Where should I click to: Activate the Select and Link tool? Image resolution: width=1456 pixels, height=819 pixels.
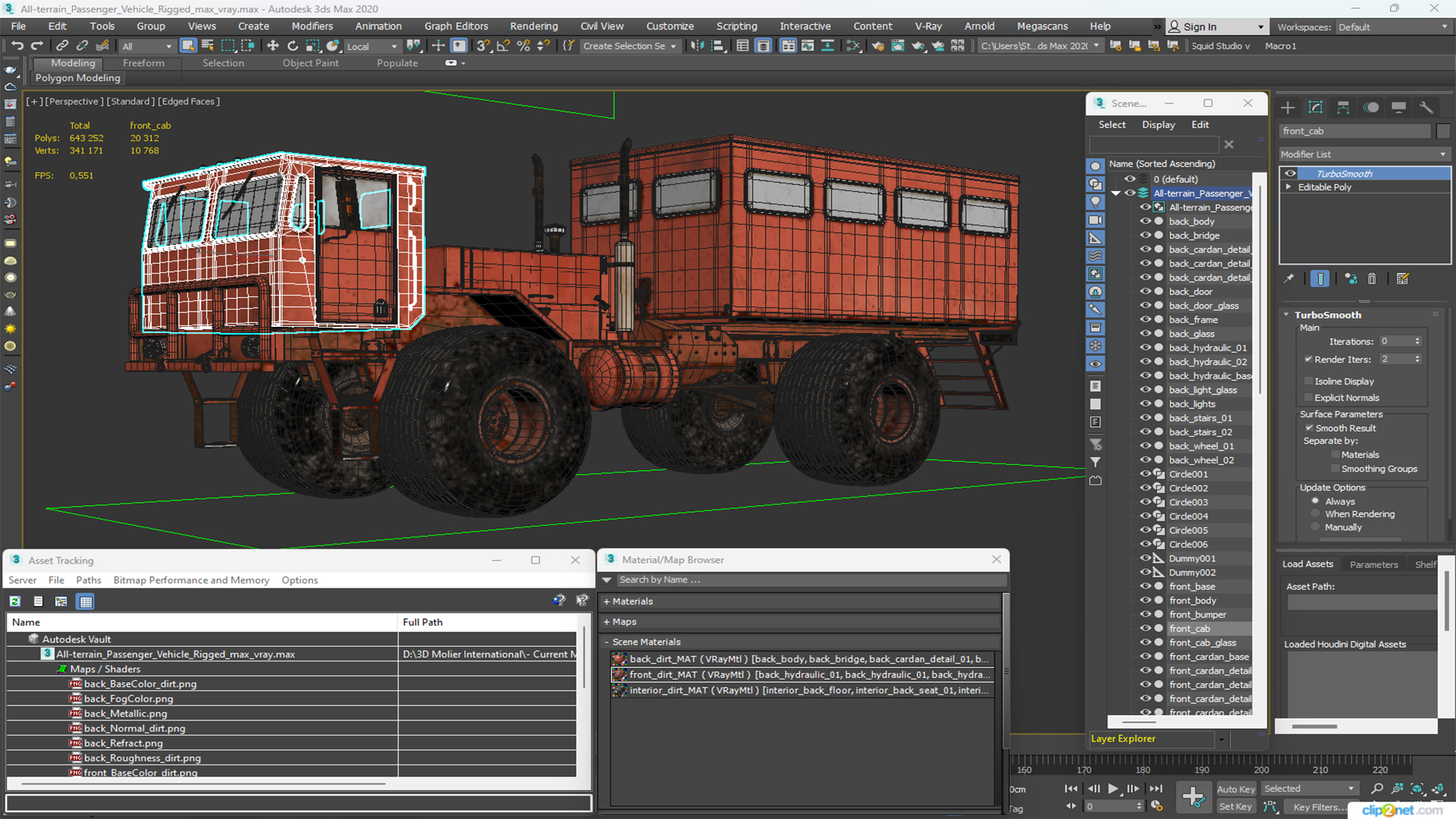point(62,45)
